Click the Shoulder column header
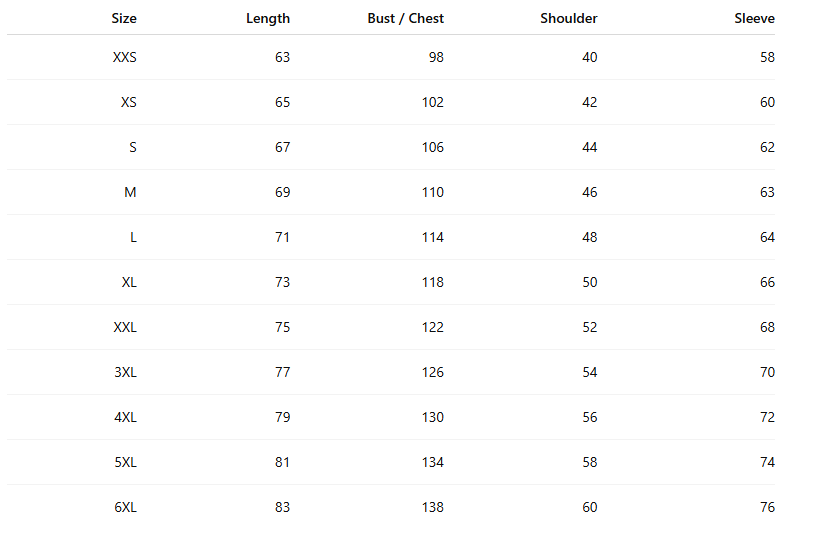 coord(568,18)
